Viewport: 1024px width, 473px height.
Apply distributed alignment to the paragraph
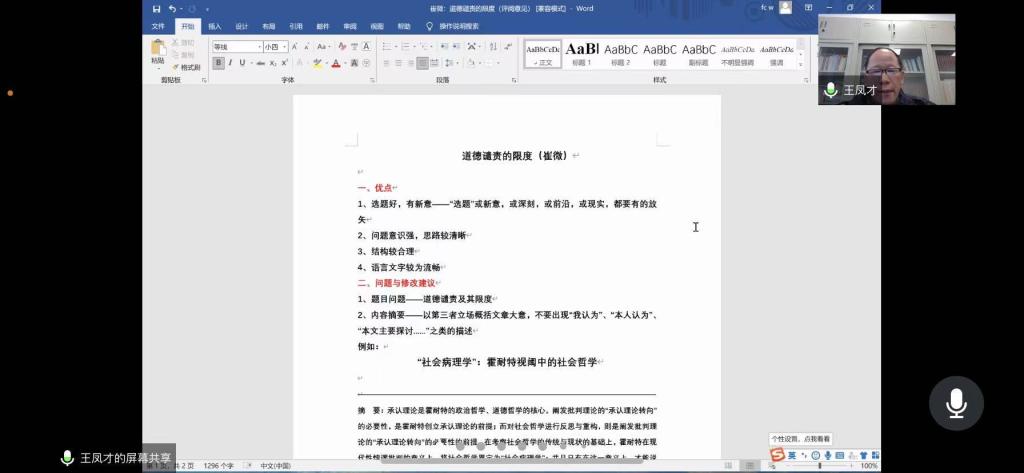(x=436, y=63)
